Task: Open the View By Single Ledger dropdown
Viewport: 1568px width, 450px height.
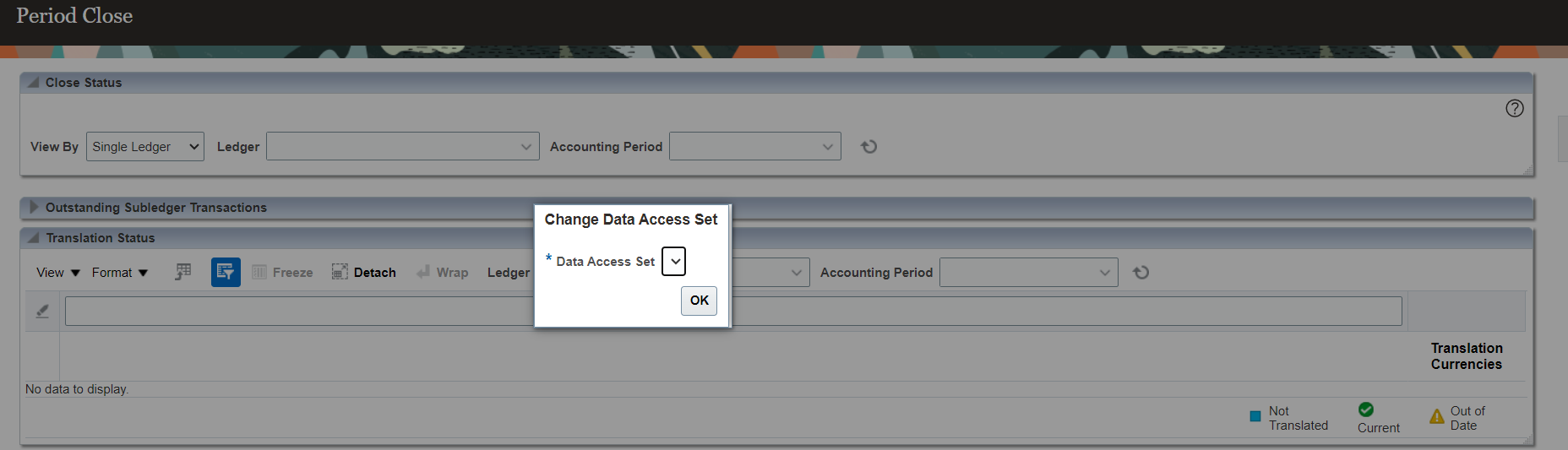Action: (x=144, y=147)
